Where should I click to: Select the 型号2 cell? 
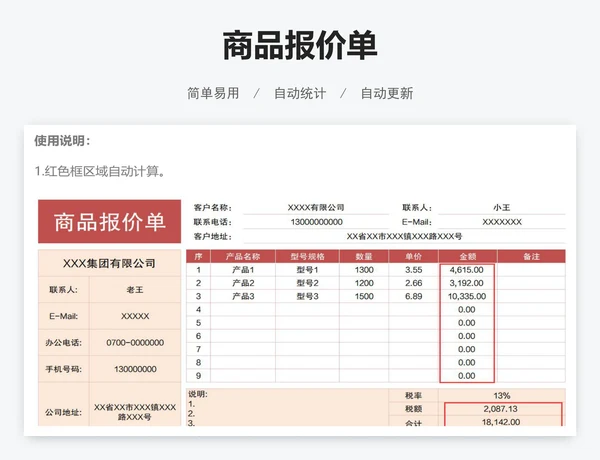click(307, 283)
